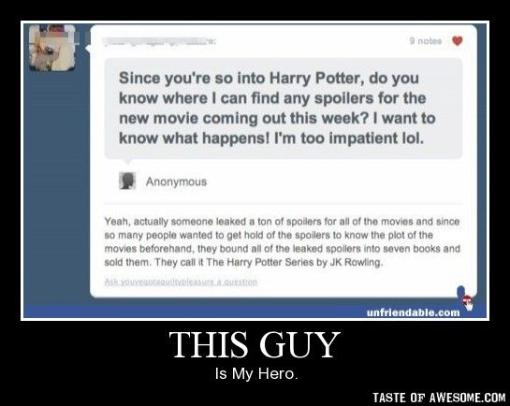Viewport: 510px width, 406px height.
Task: Click the blogger's blurred avatar thumbnail
Action: coord(52,48)
